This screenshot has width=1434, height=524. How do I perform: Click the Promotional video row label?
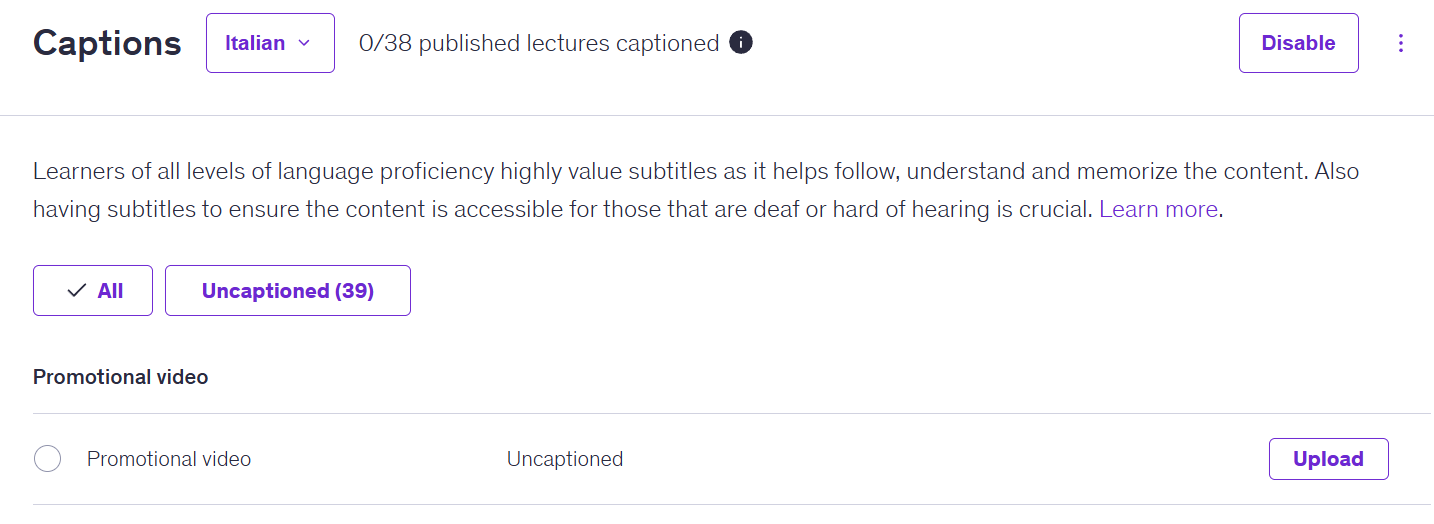[169, 459]
